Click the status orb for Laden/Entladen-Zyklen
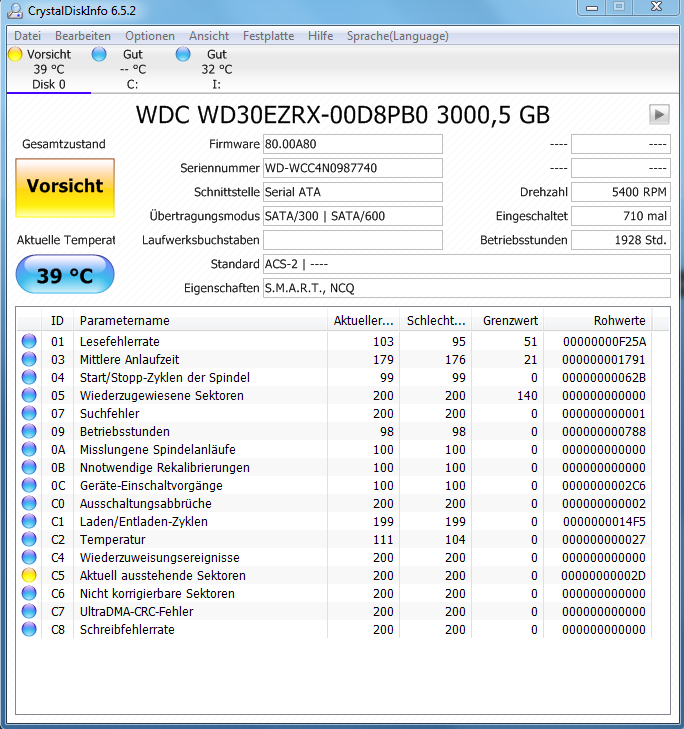The width and height of the screenshot is (684, 729). pos(29,522)
